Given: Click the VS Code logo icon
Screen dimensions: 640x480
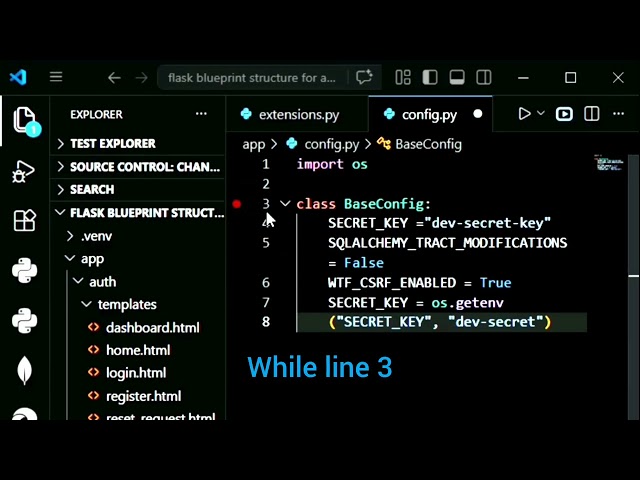Looking at the screenshot, I should [18, 77].
